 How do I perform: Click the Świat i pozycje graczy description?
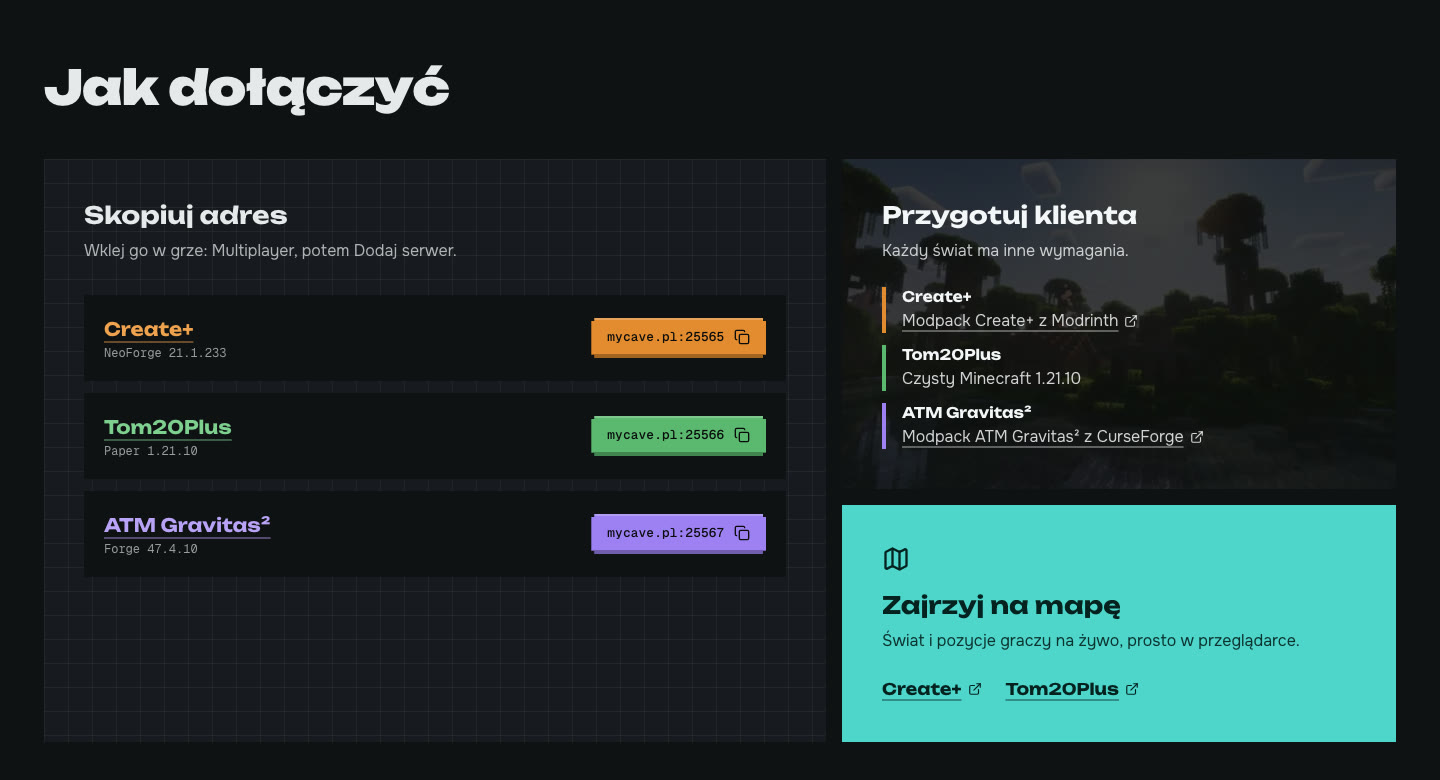pos(1091,640)
